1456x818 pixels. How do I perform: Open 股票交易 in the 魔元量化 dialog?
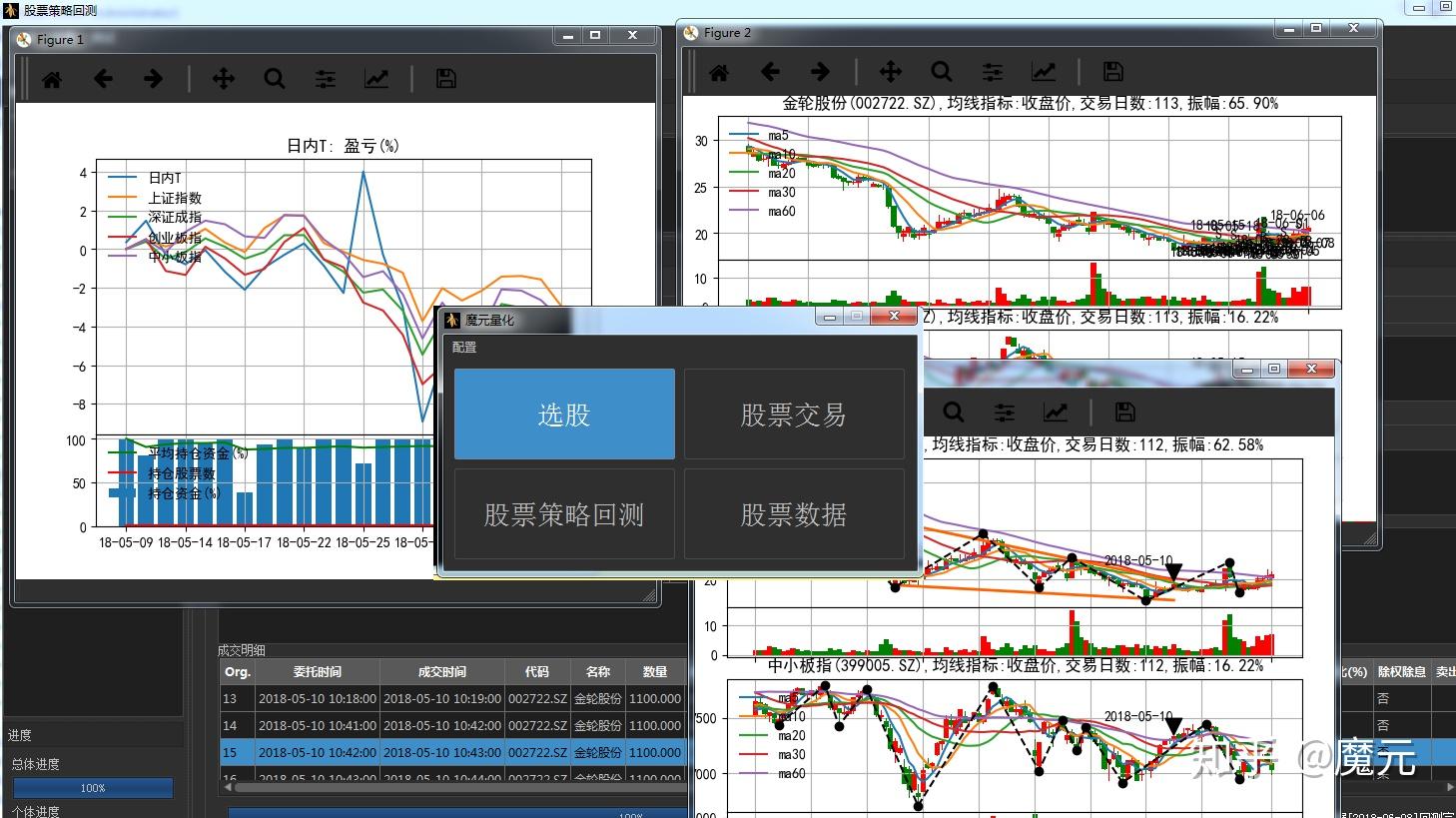tap(794, 413)
